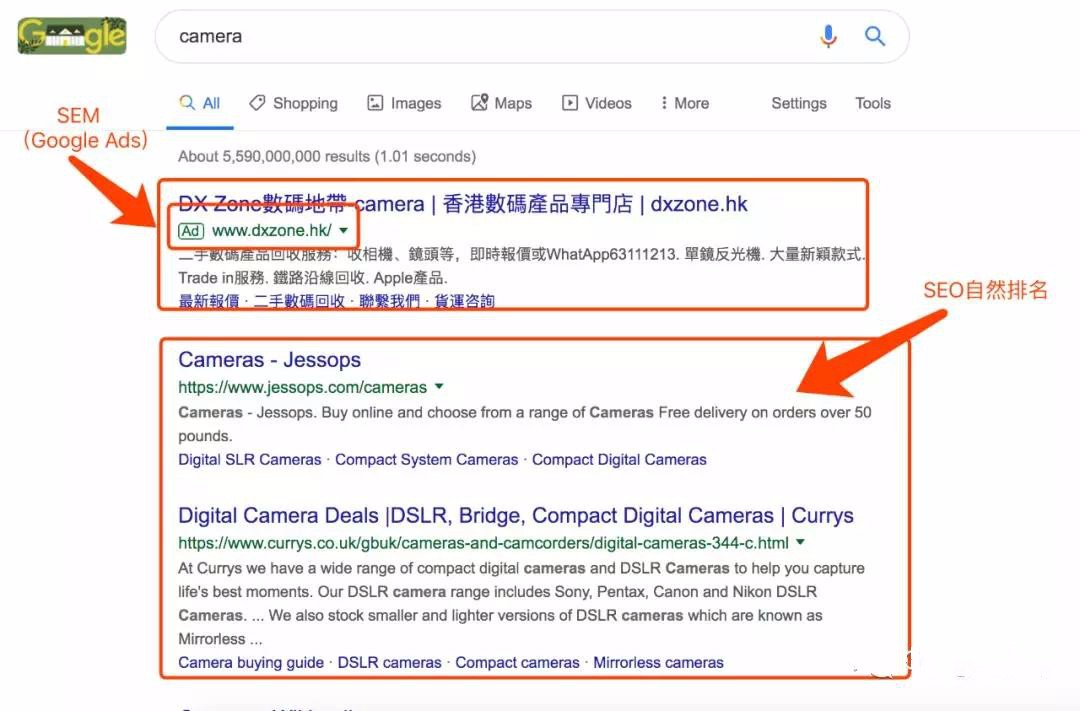Expand dropdown arrow beside currys.co.uk URL
This screenshot has width=1080, height=711.
point(800,542)
